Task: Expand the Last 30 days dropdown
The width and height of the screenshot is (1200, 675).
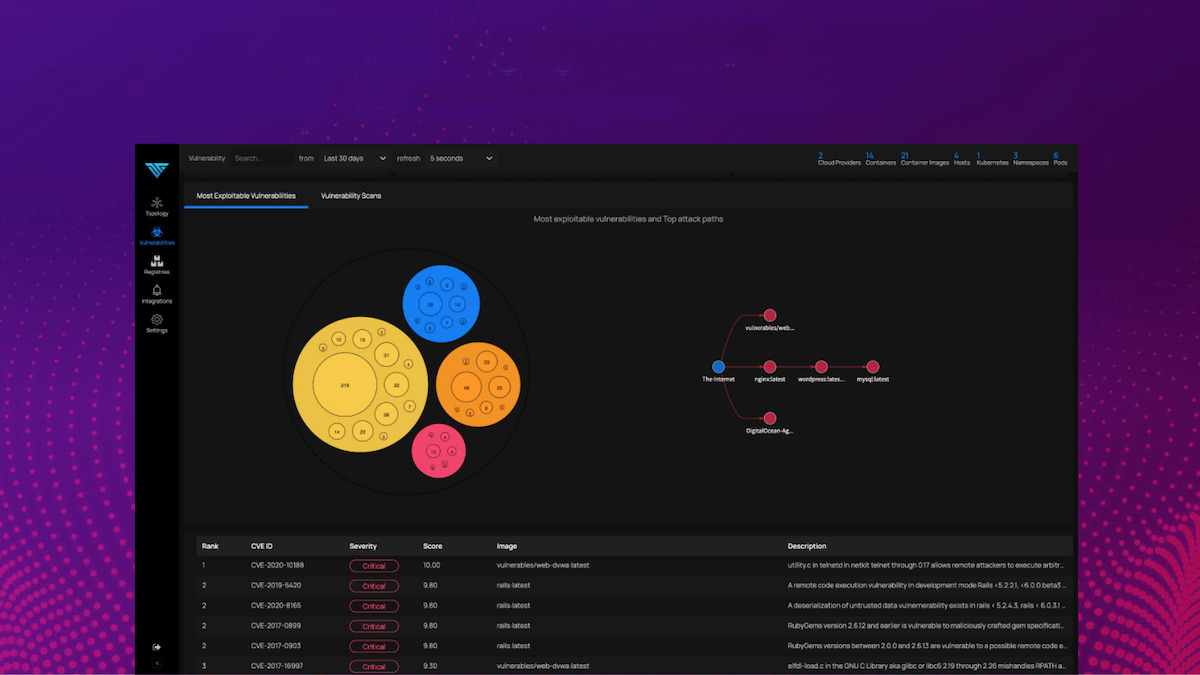Action: coord(355,158)
